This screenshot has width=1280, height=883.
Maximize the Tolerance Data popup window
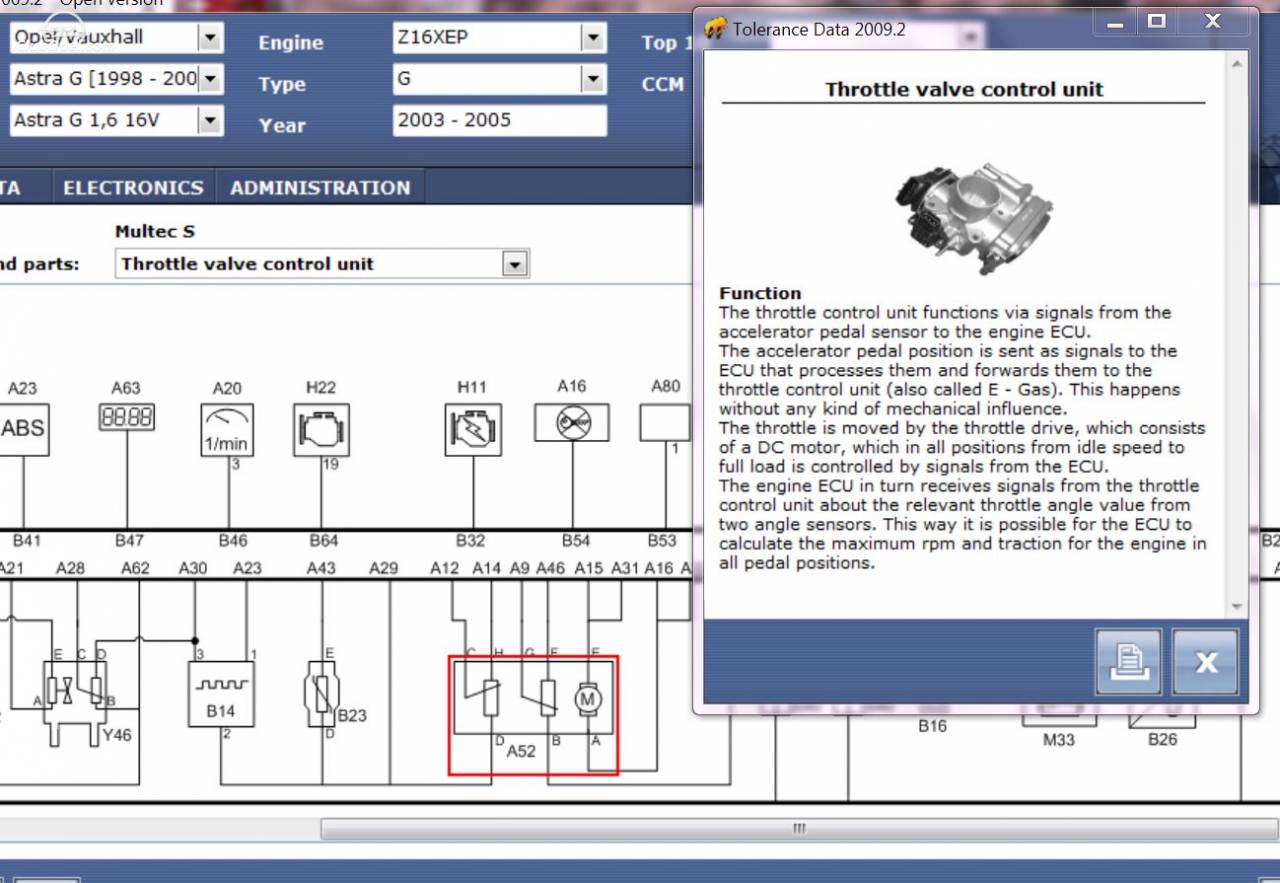pyautogui.click(x=1157, y=22)
